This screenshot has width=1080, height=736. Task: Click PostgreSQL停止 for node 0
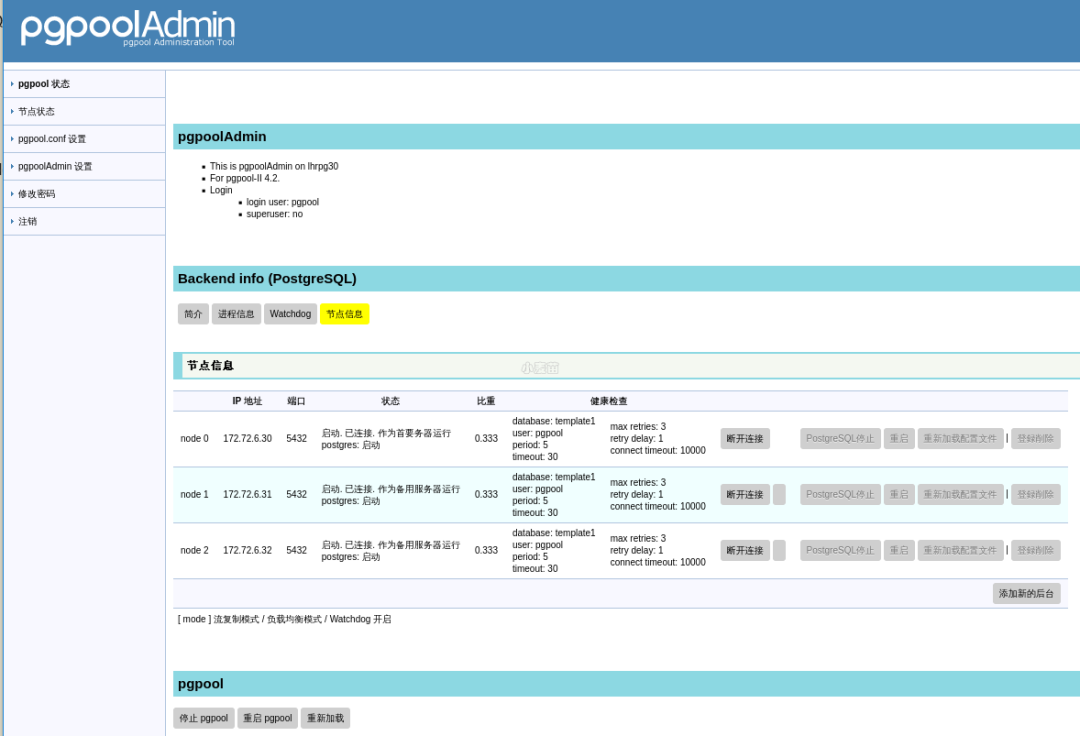point(840,439)
